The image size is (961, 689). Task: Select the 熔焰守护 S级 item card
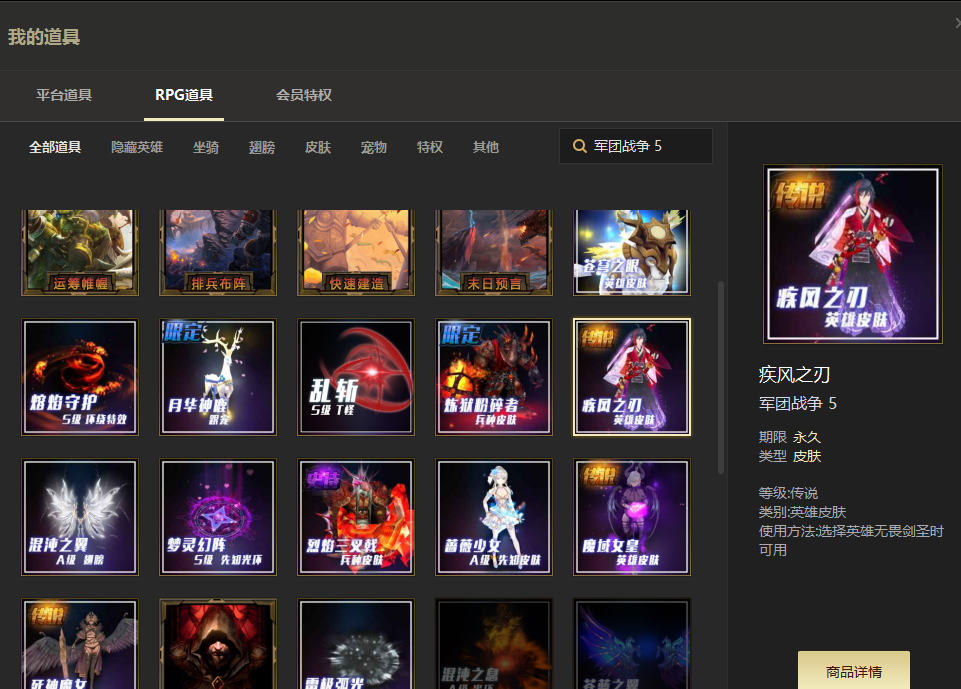coord(80,377)
